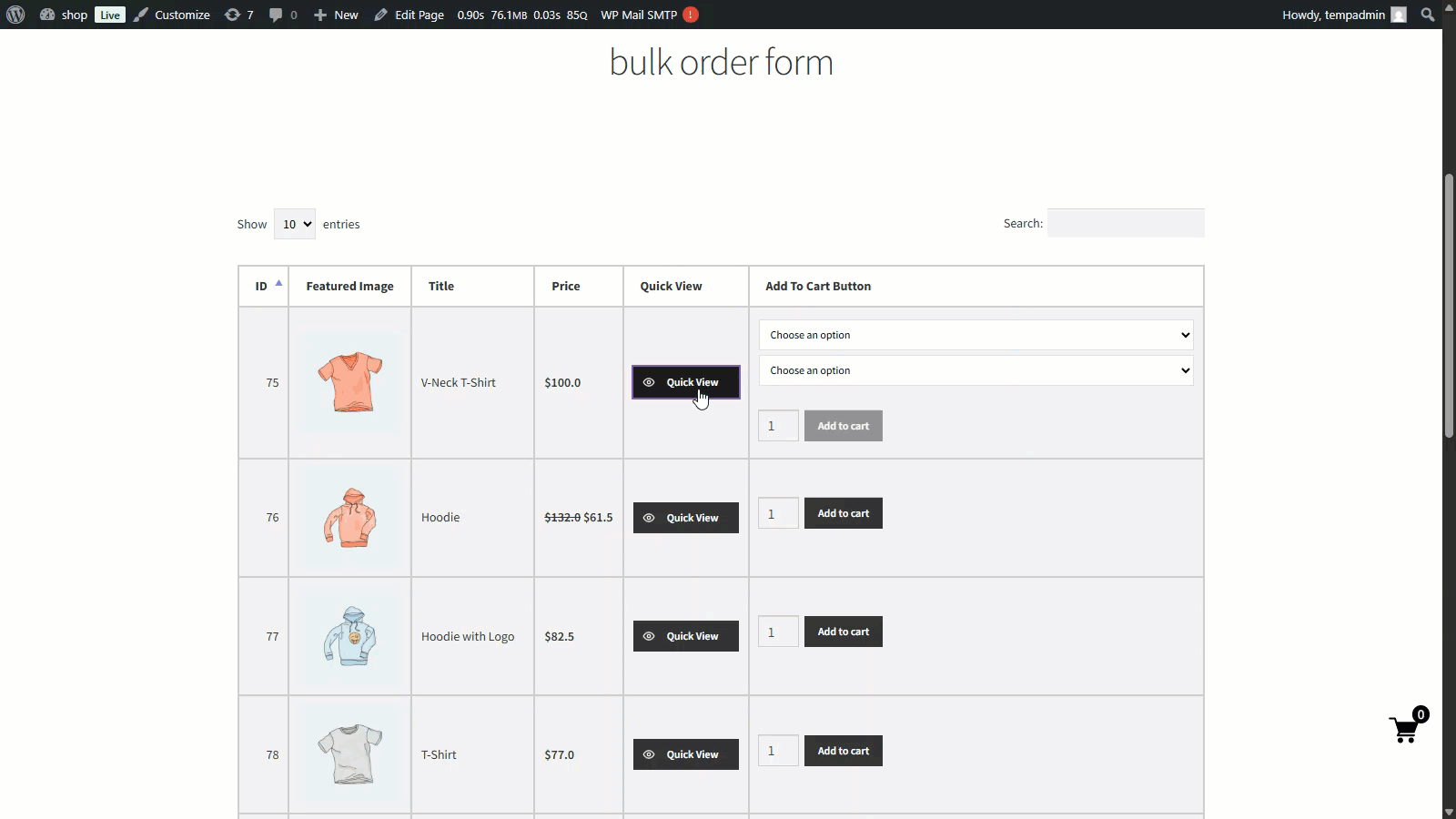Add the Hoodie to cart
The height and width of the screenshot is (819, 1456).
pyautogui.click(x=843, y=513)
